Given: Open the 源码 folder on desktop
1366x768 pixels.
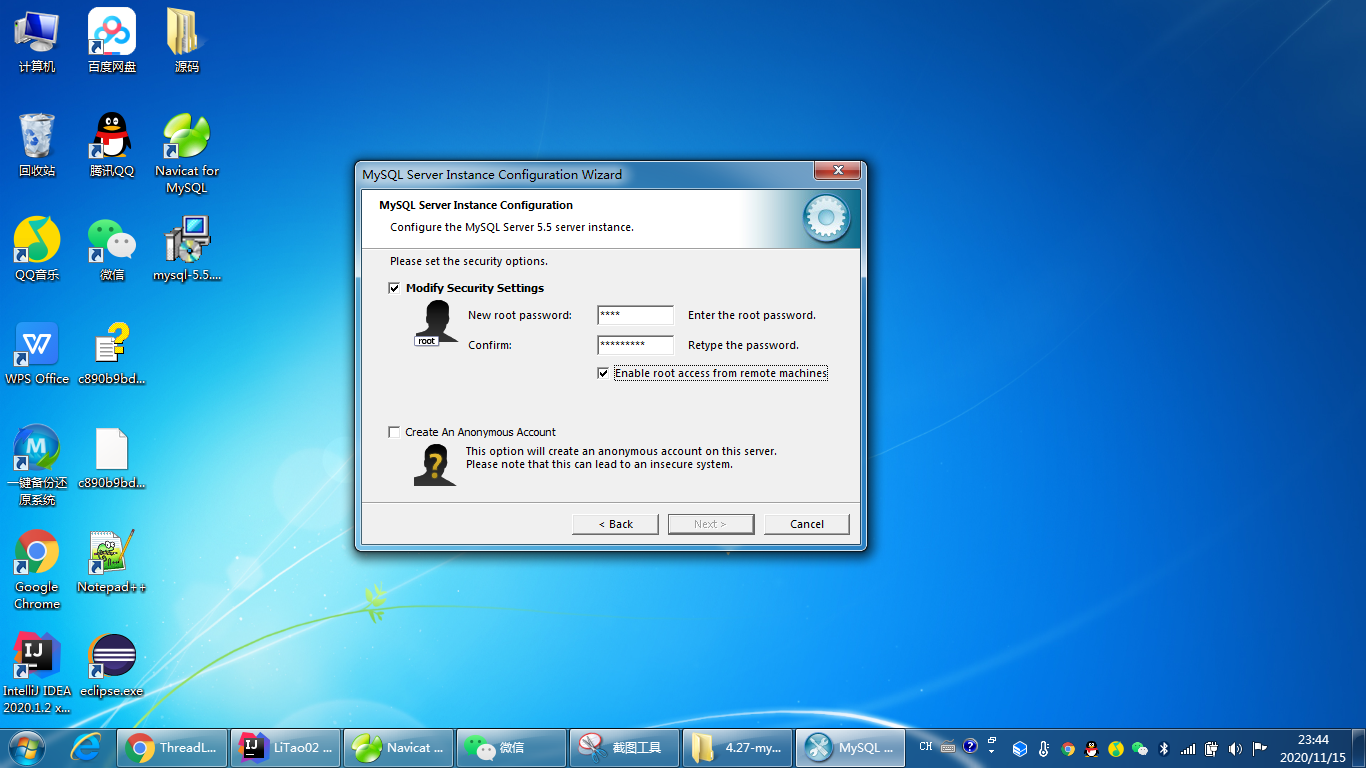Looking at the screenshot, I should click(x=187, y=40).
